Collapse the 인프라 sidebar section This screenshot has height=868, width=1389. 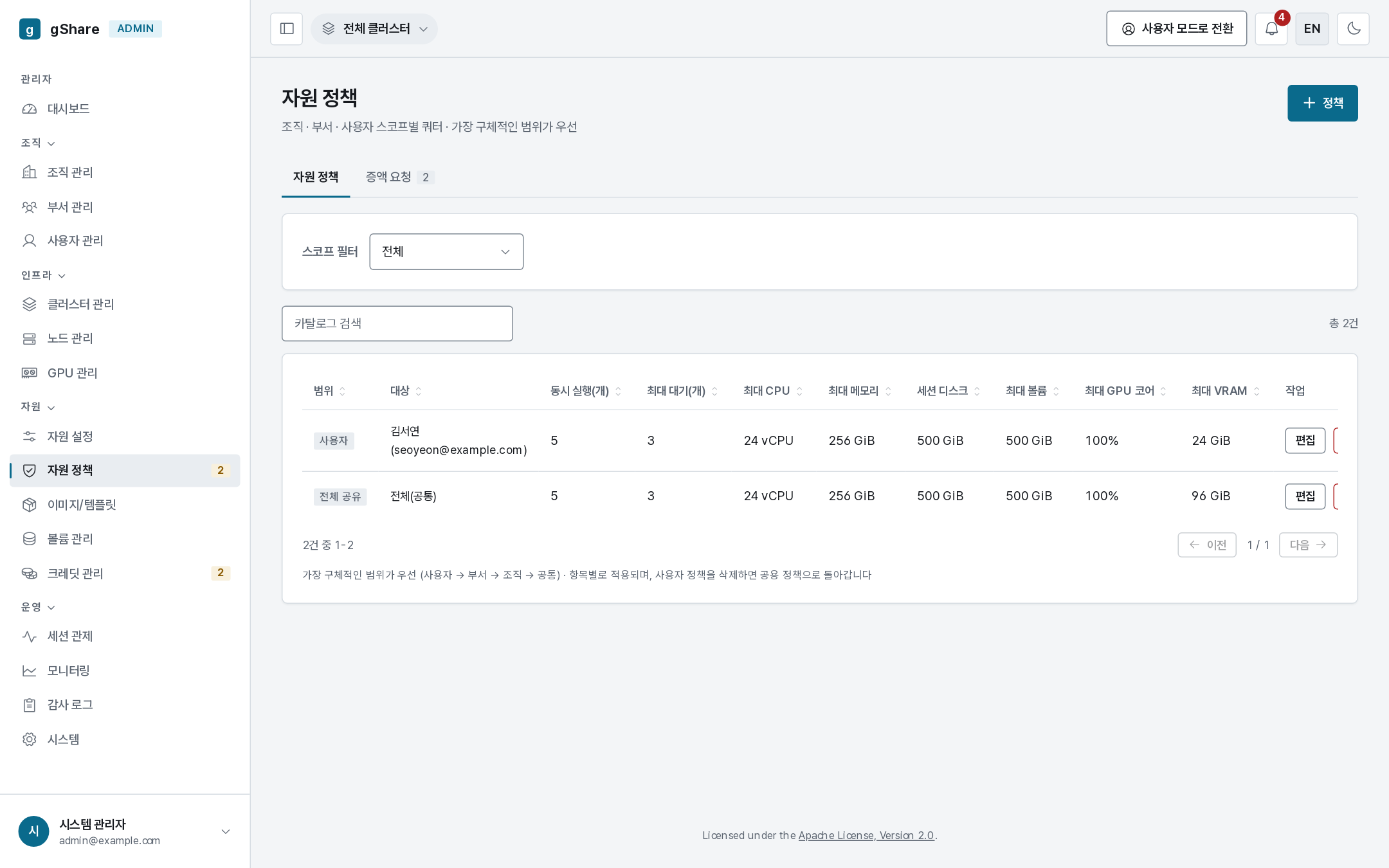(43, 275)
